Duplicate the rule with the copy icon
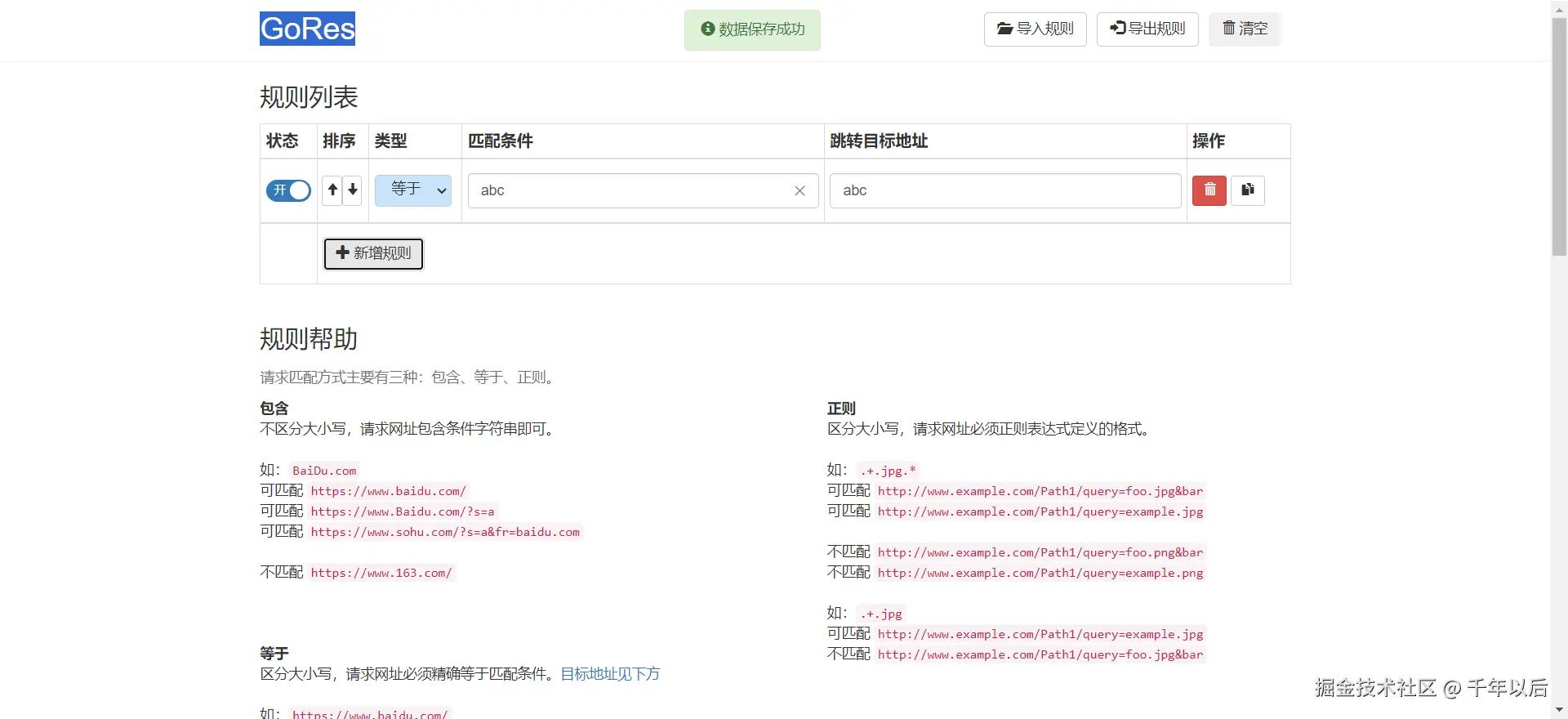This screenshot has width=1568, height=719. click(1248, 190)
